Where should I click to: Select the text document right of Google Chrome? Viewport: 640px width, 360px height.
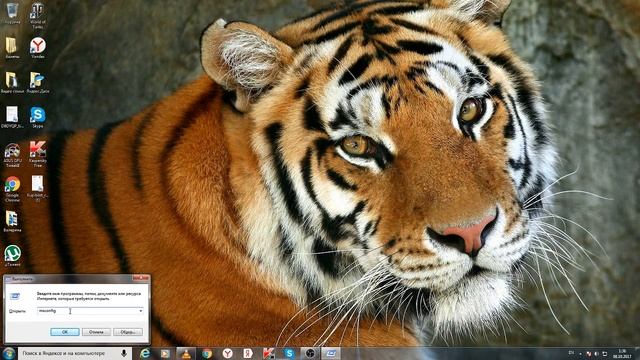[38, 189]
